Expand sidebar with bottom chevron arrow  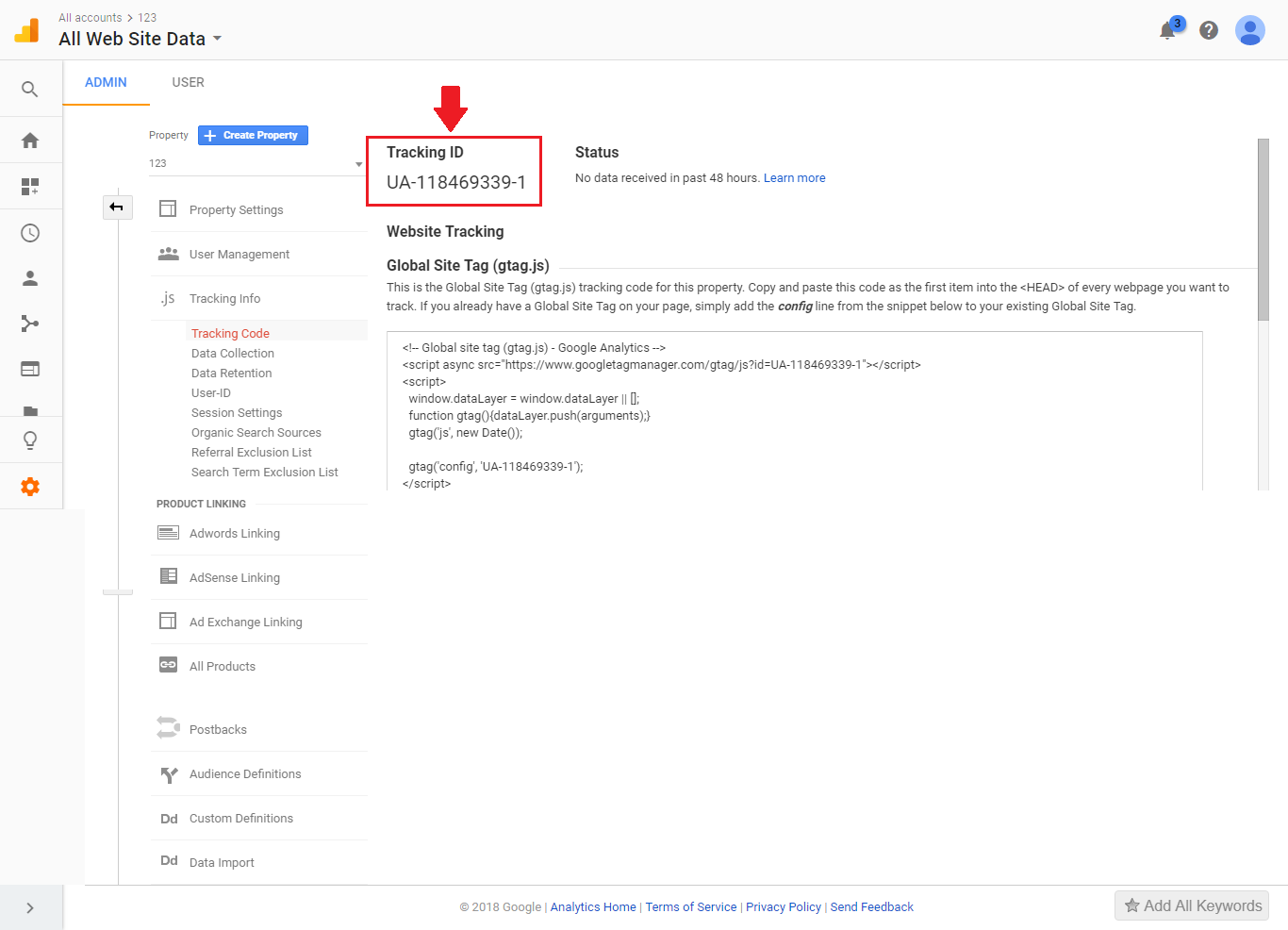click(30, 907)
